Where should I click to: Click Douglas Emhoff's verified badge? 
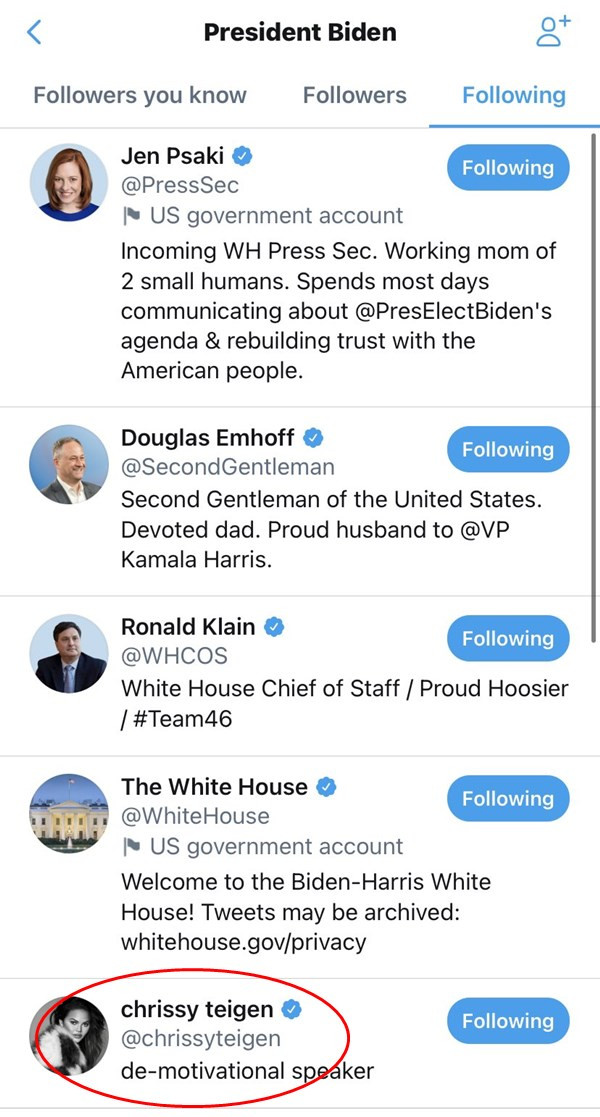click(x=314, y=437)
